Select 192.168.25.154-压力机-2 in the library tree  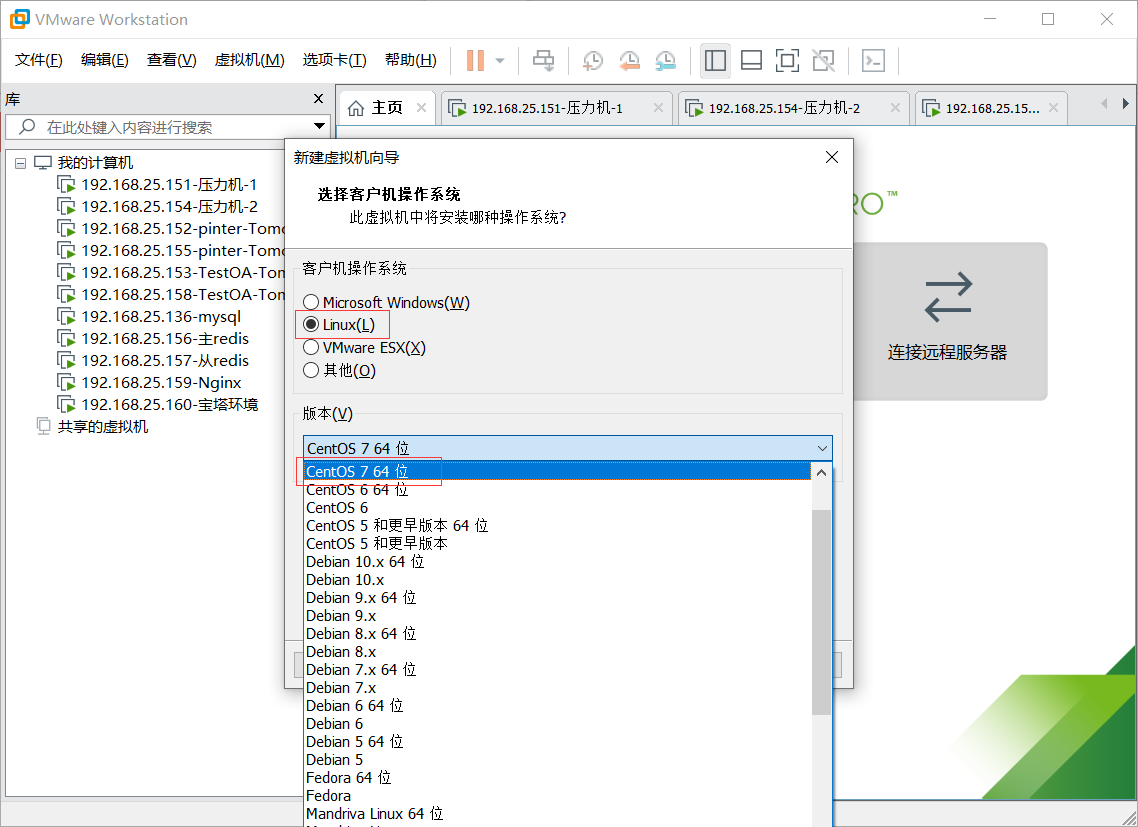tap(157, 206)
